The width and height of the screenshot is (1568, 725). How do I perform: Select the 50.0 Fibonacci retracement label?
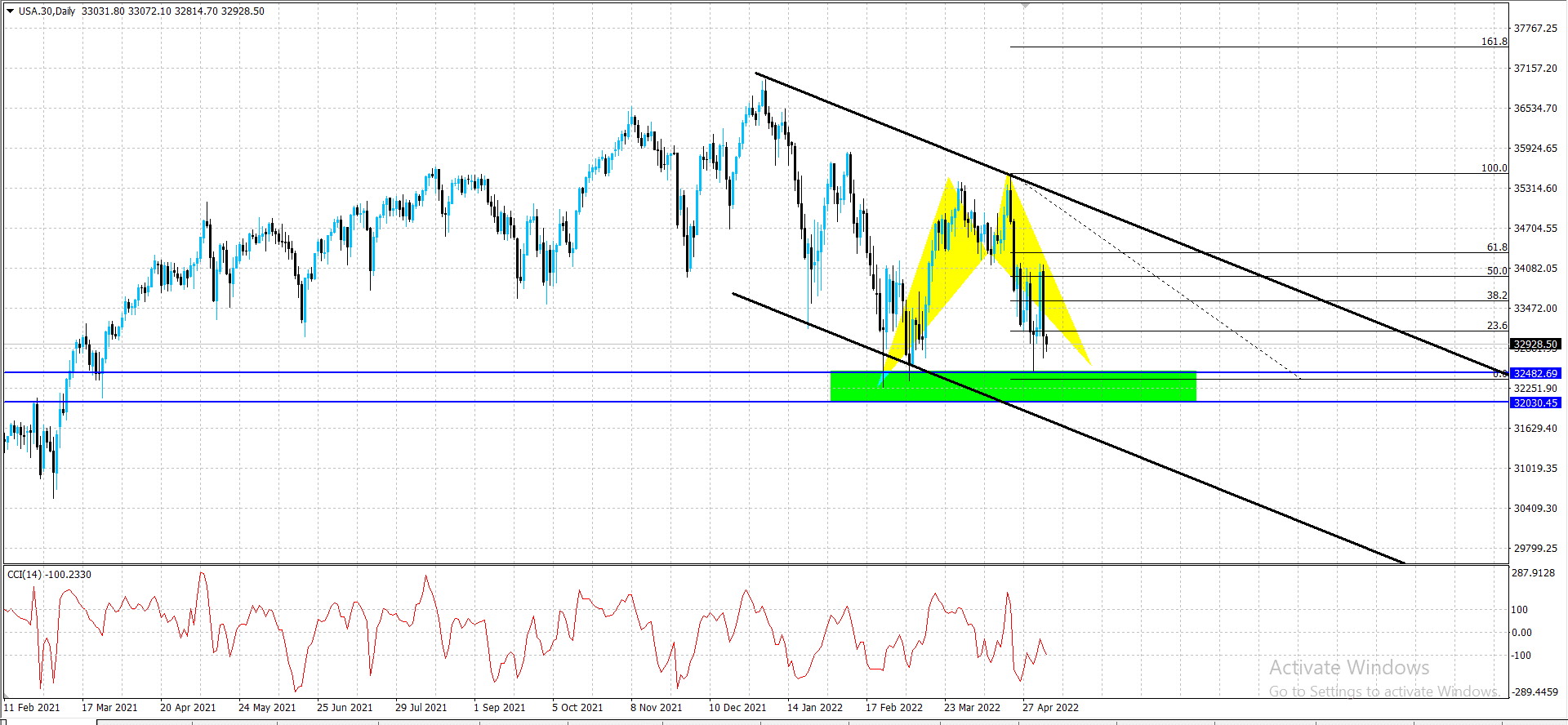[x=1497, y=270]
